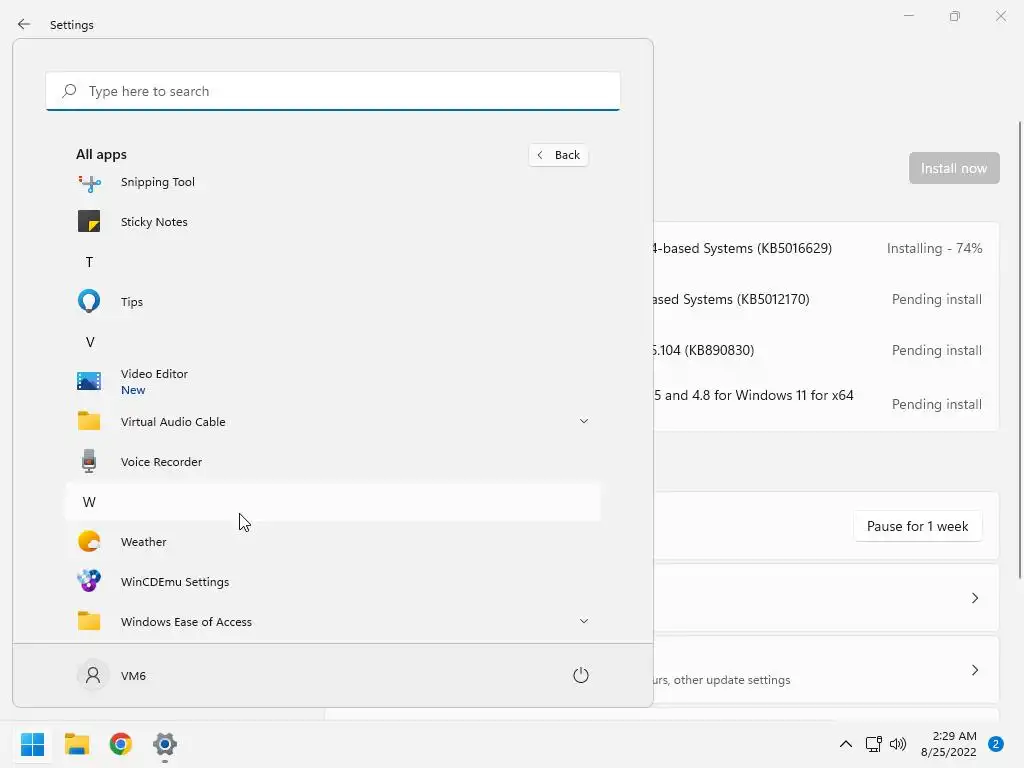Click the Settings window vertical scrollbar
The image size is (1024, 768).
click(1020, 349)
